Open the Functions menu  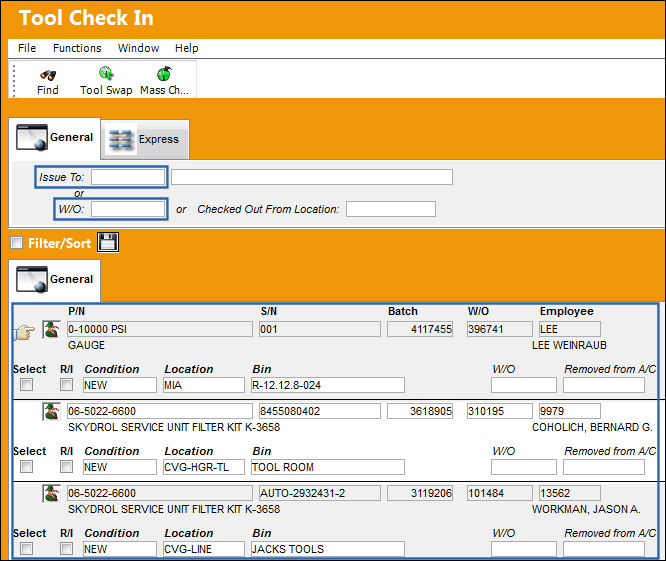77,48
